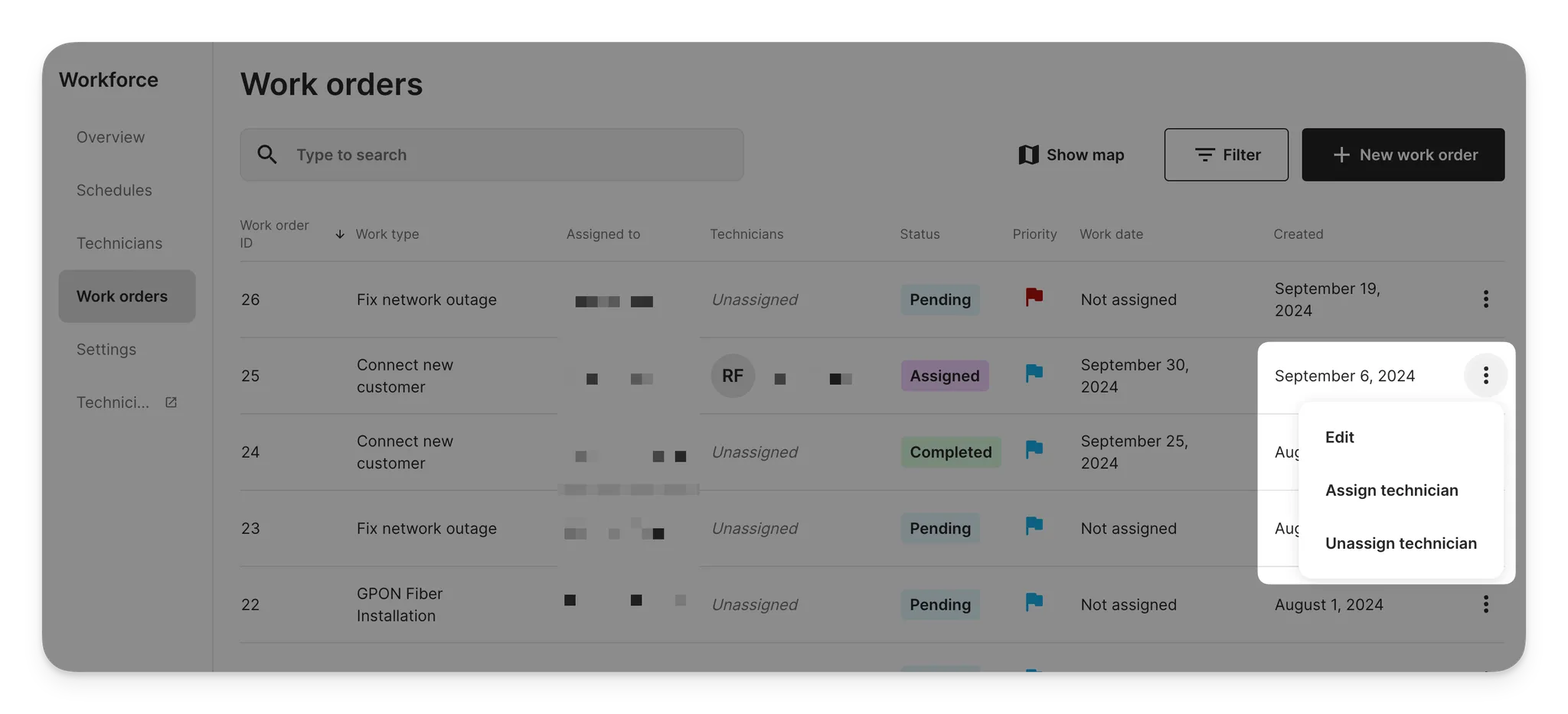Click the blue priority flag on order 23
The height and width of the screenshot is (714, 1568).
(1034, 526)
